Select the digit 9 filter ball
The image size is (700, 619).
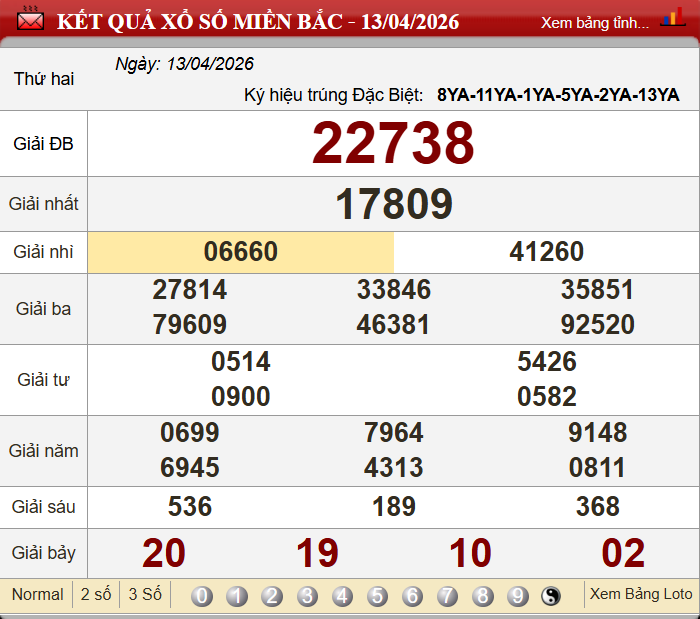pyautogui.click(x=517, y=596)
